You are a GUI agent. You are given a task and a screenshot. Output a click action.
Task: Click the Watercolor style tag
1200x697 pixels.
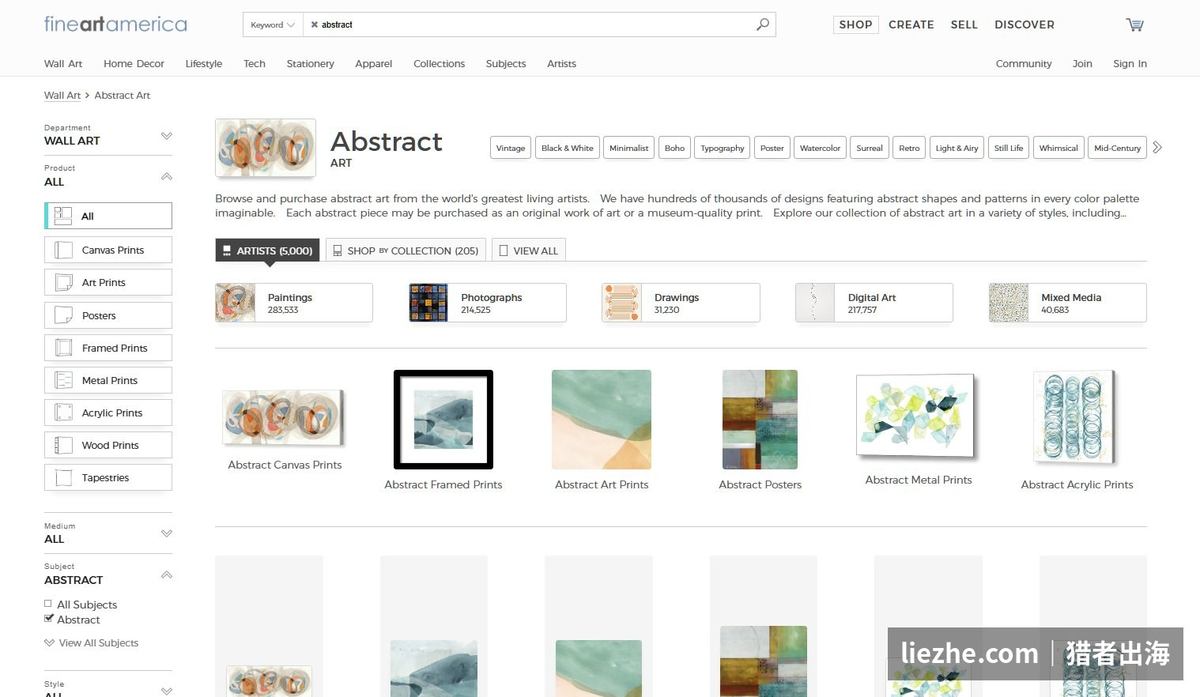click(x=820, y=148)
